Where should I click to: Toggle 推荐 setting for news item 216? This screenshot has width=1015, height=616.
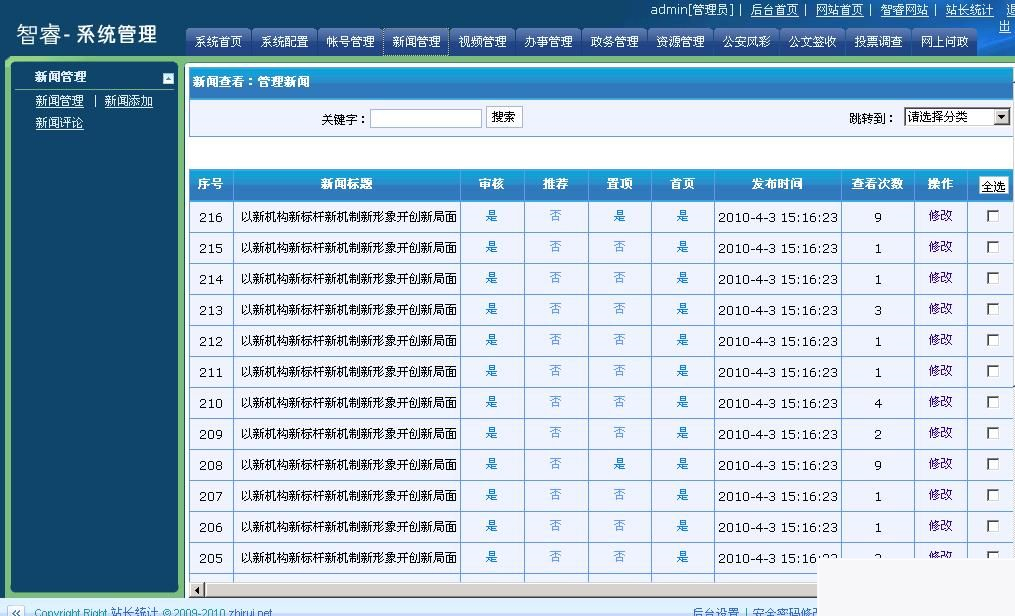(x=556, y=215)
